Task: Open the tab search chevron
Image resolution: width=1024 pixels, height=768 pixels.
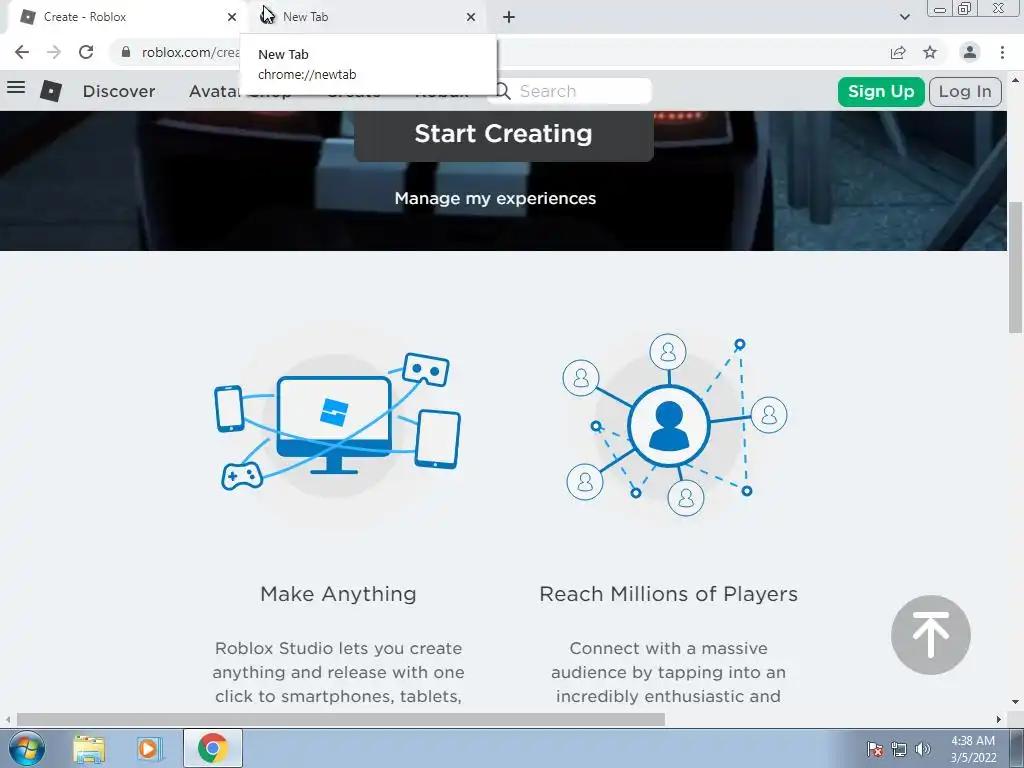Action: 904,17
